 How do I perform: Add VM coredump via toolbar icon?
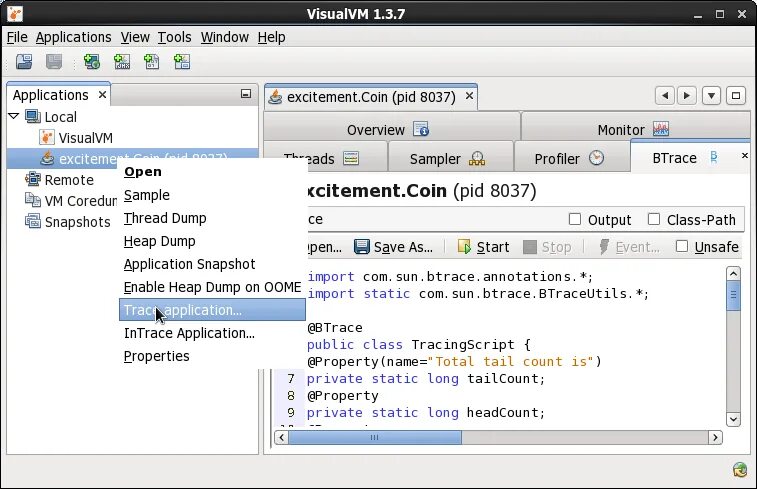click(152, 62)
